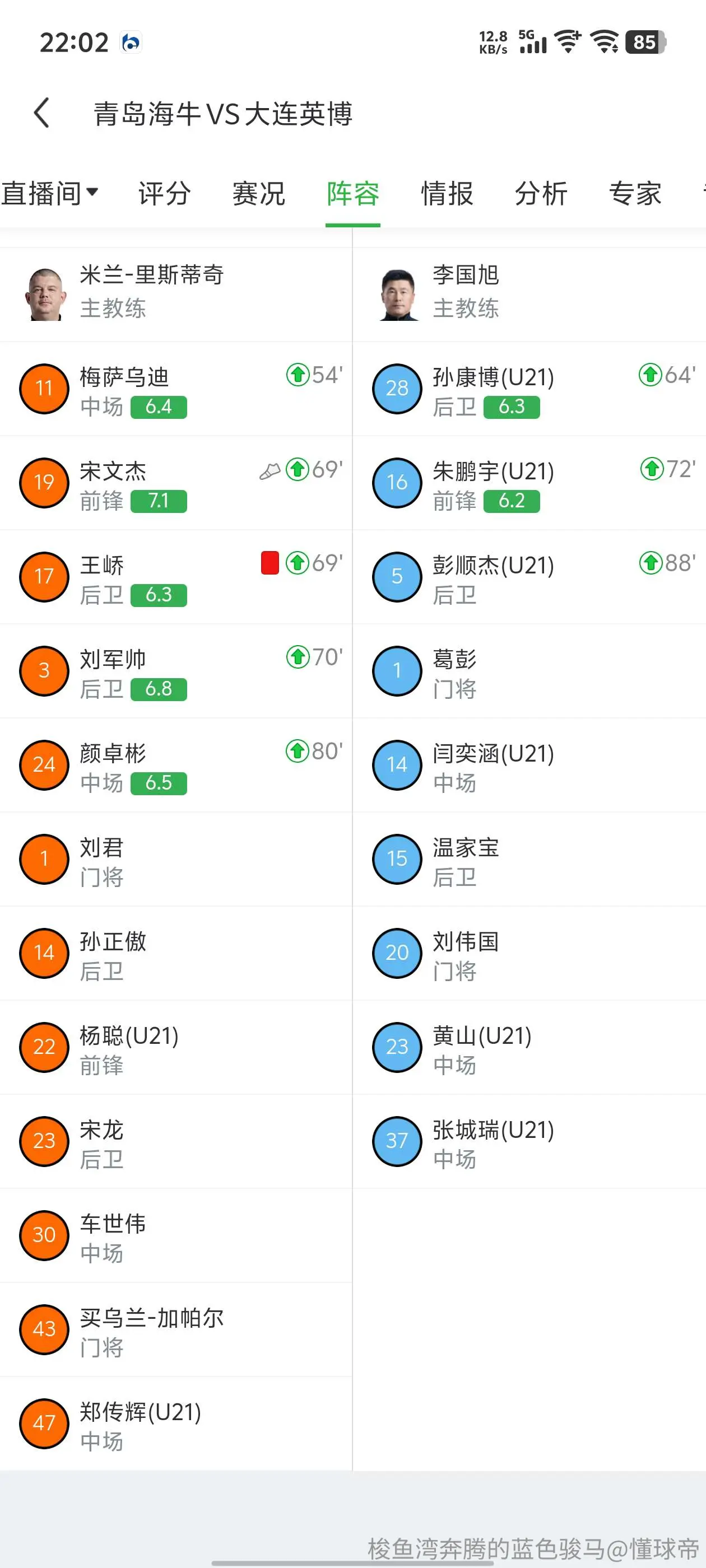Select the 分析 tab
The image size is (706, 1568).
pyautogui.click(x=541, y=194)
